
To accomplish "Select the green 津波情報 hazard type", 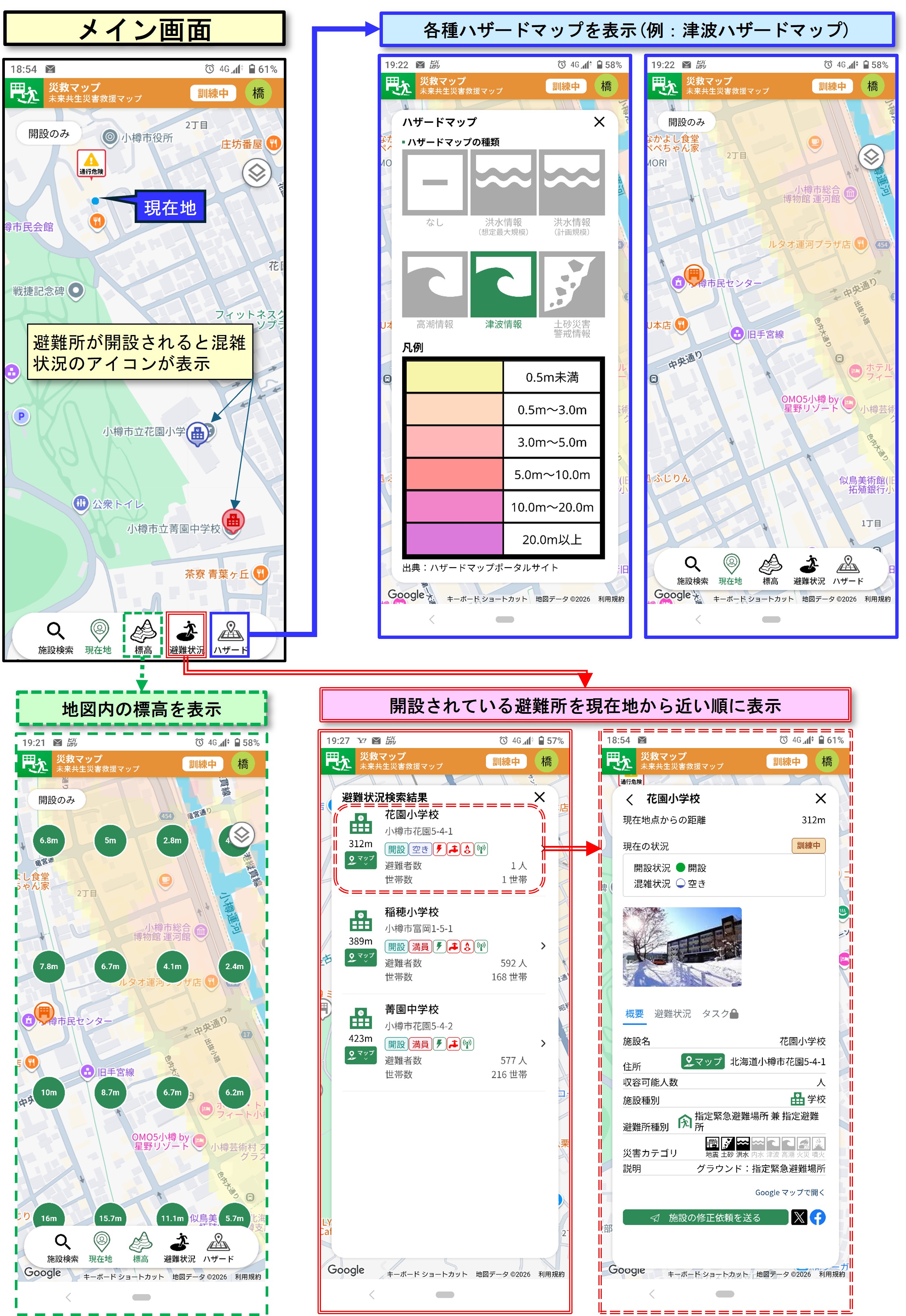I will (503, 284).
